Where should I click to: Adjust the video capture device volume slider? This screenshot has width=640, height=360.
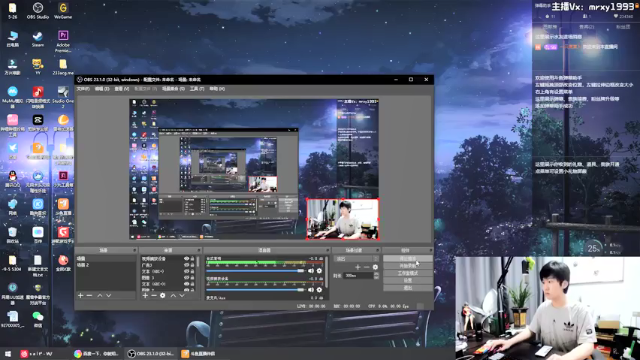pos(256,290)
